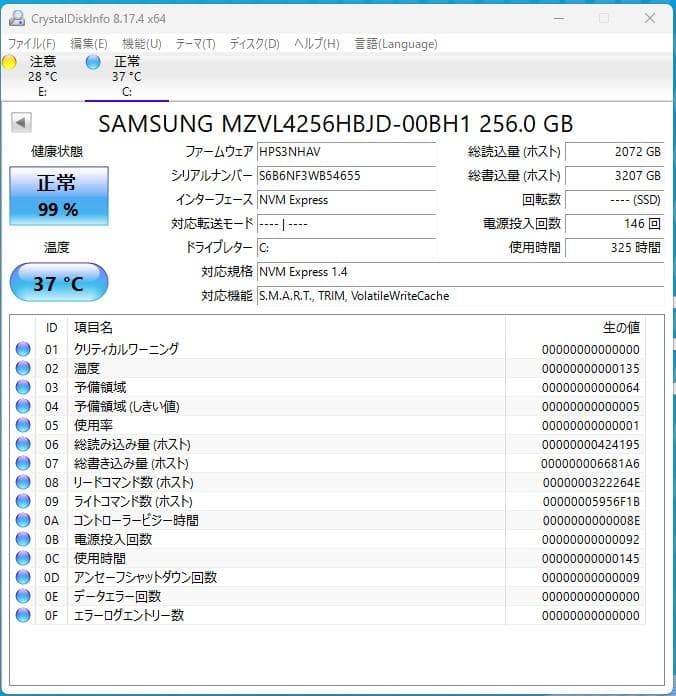Click raw value 0000000000009
This screenshot has height=696, width=676.
590,577
